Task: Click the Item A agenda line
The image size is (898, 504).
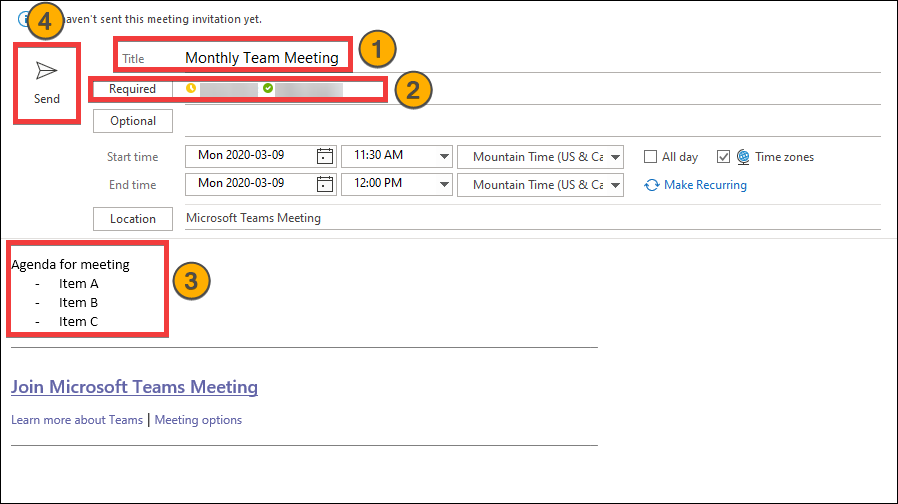Action: click(78, 284)
